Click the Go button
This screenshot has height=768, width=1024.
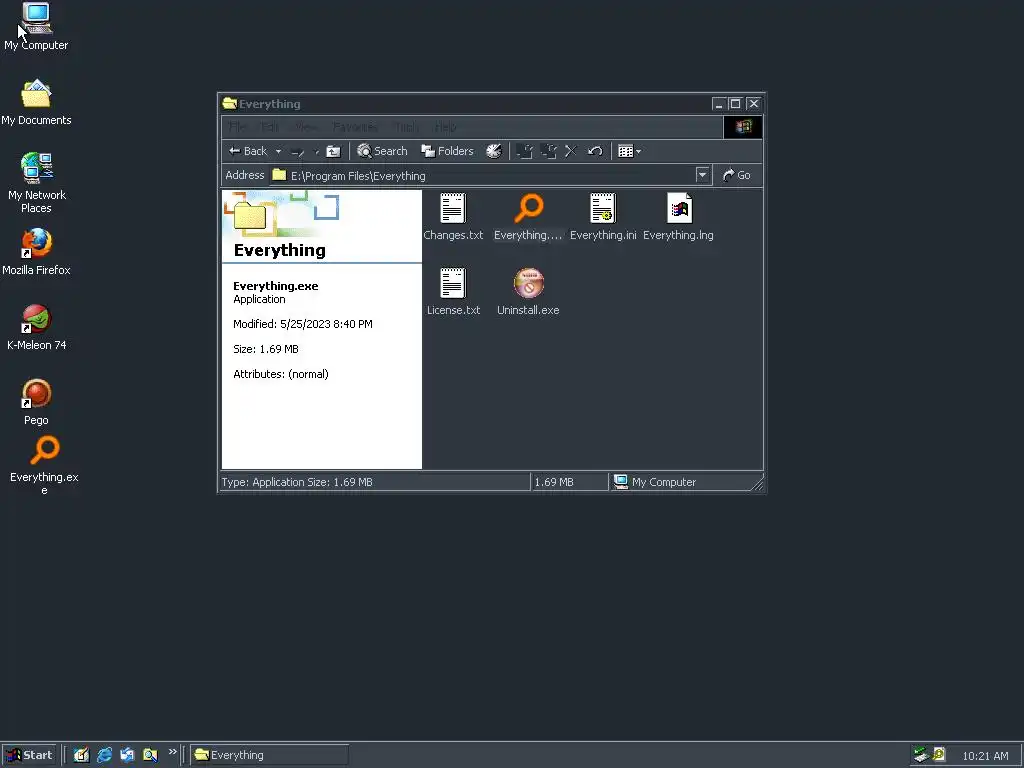pos(737,175)
